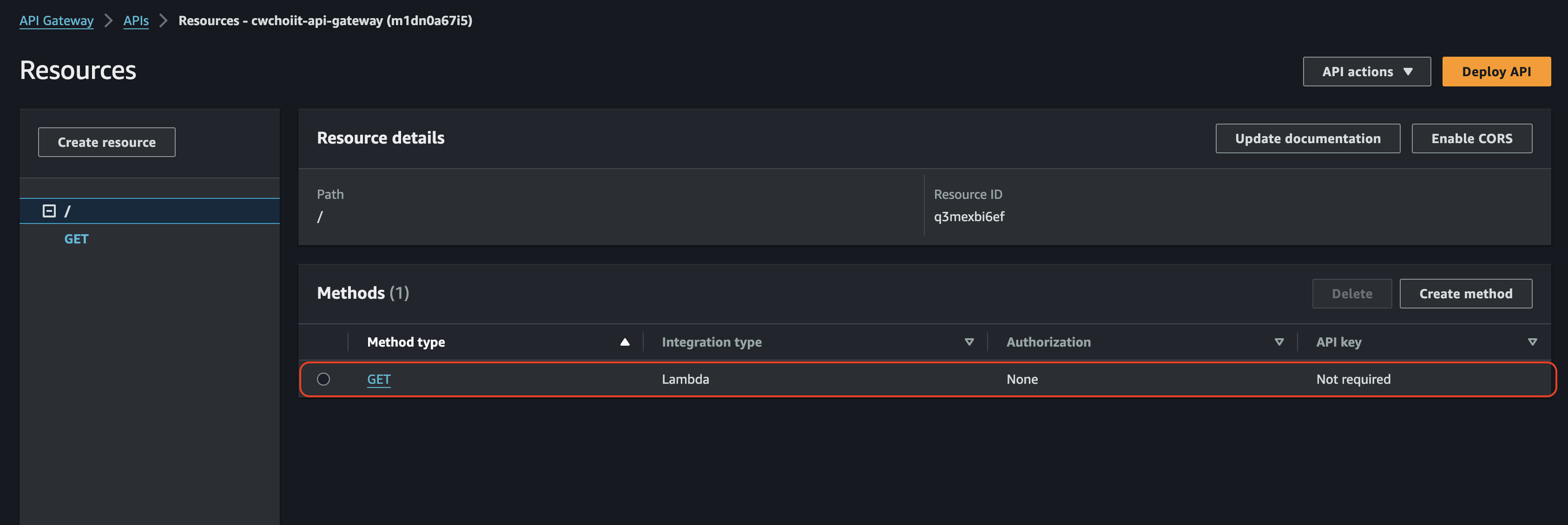The height and width of the screenshot is (525, 1568).
Task: Click the Lambda integration type cell
Action: (x=685, y=379)
